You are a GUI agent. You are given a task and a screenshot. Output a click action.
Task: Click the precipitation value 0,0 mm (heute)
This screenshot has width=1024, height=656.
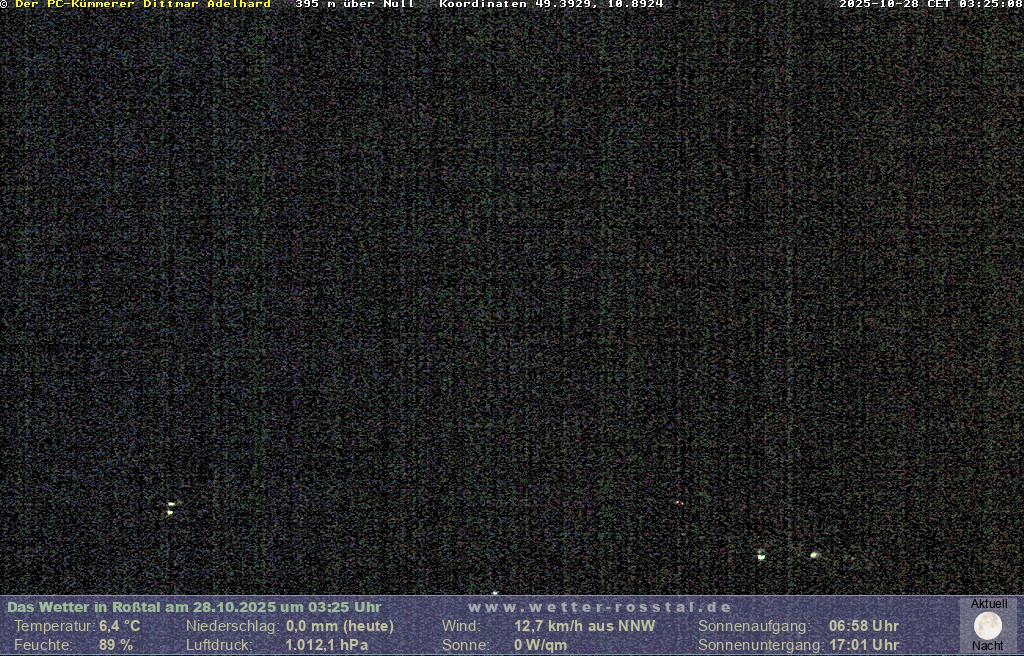click(x=340, y=626)
